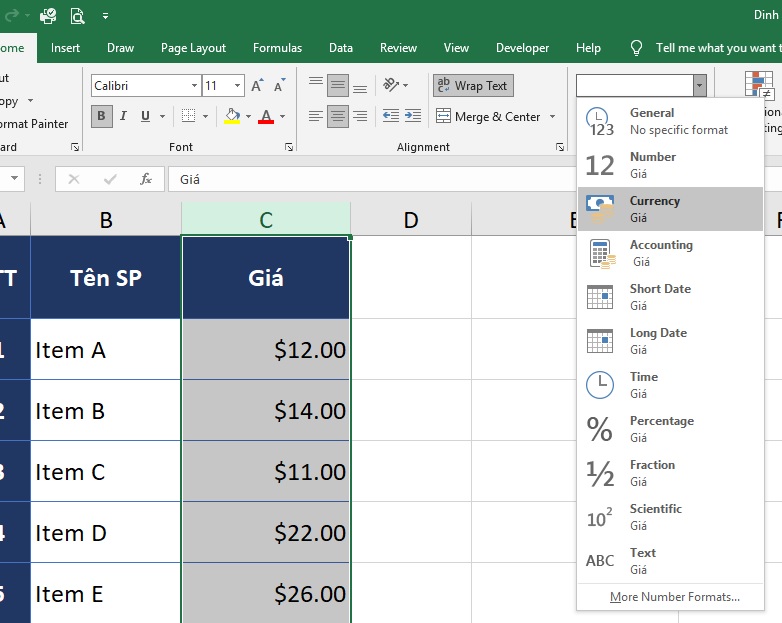Toggle Bold formatting
782x623 pixels.
point(102,116)
